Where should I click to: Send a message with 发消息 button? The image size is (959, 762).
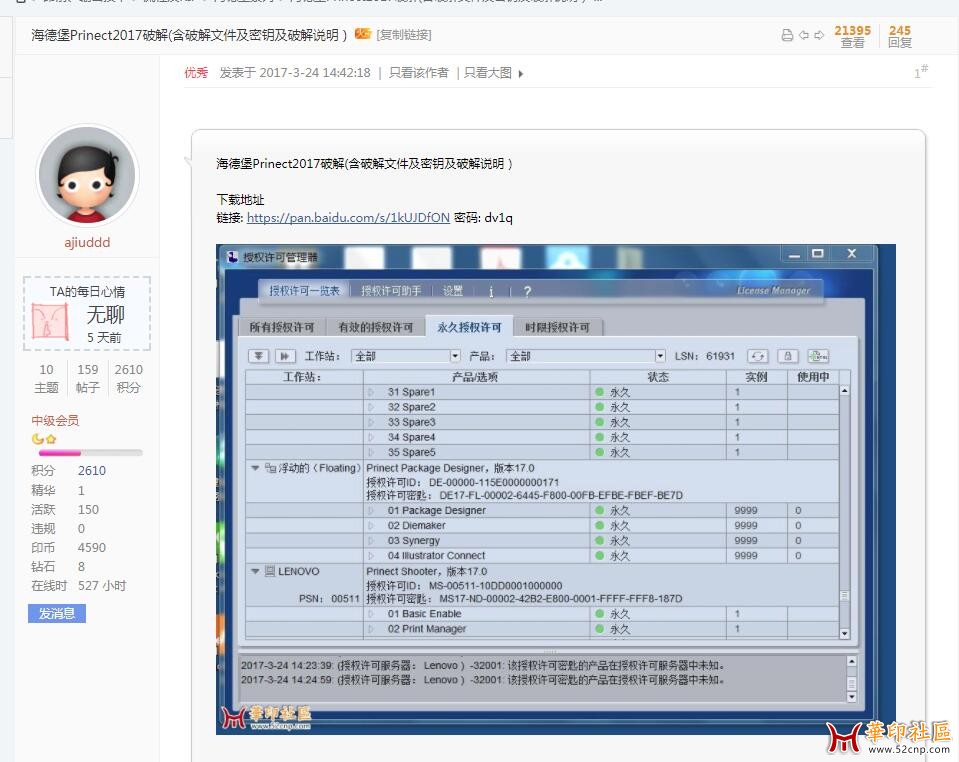57,613
